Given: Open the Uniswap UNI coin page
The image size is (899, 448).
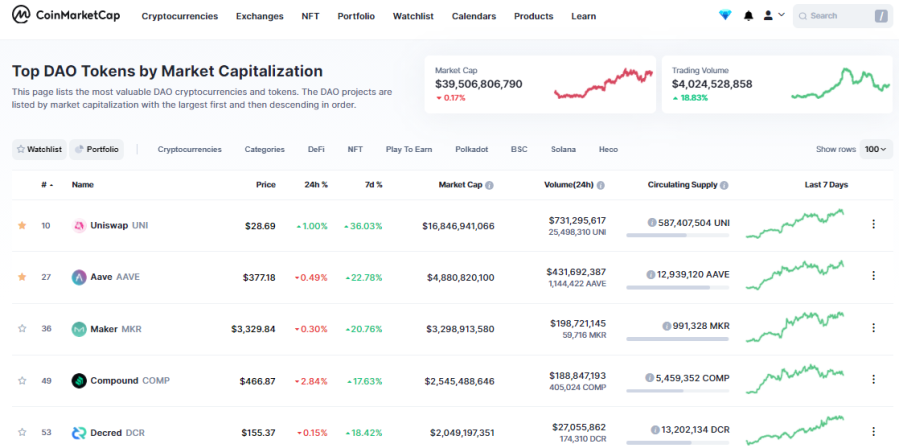Looking at the screenshot, I should pyautogui.click(x=119, y=225).
